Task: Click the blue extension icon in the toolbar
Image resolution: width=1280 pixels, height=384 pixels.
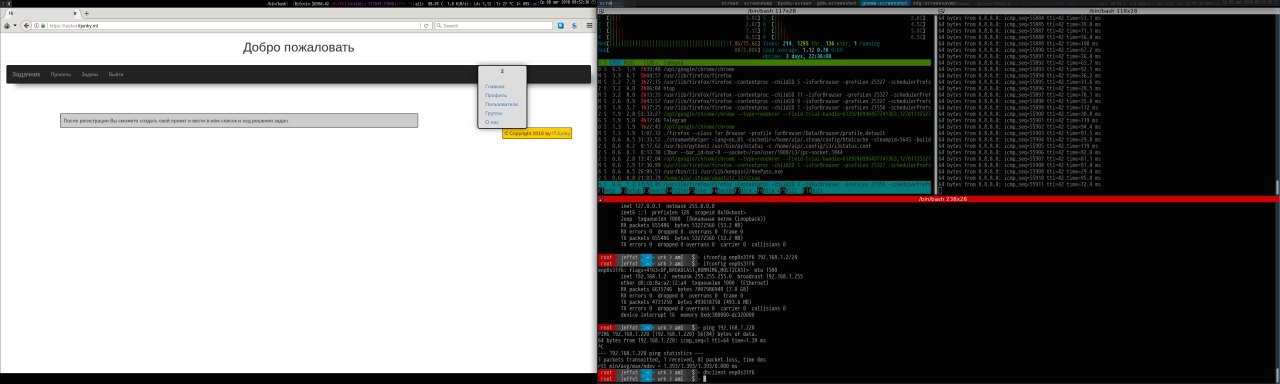Action: 560,25
